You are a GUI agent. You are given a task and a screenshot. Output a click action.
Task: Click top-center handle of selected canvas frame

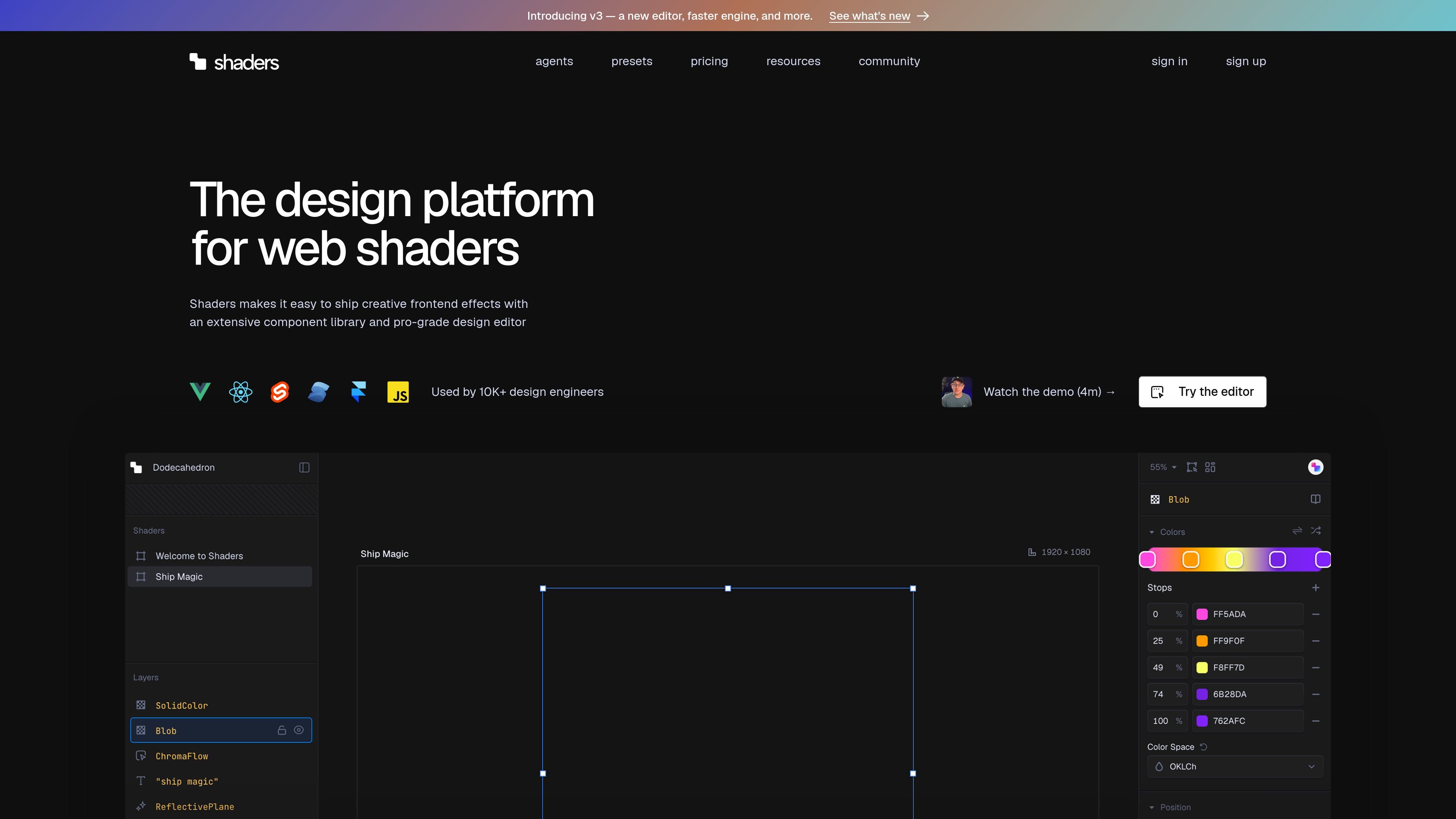[728, 588]
